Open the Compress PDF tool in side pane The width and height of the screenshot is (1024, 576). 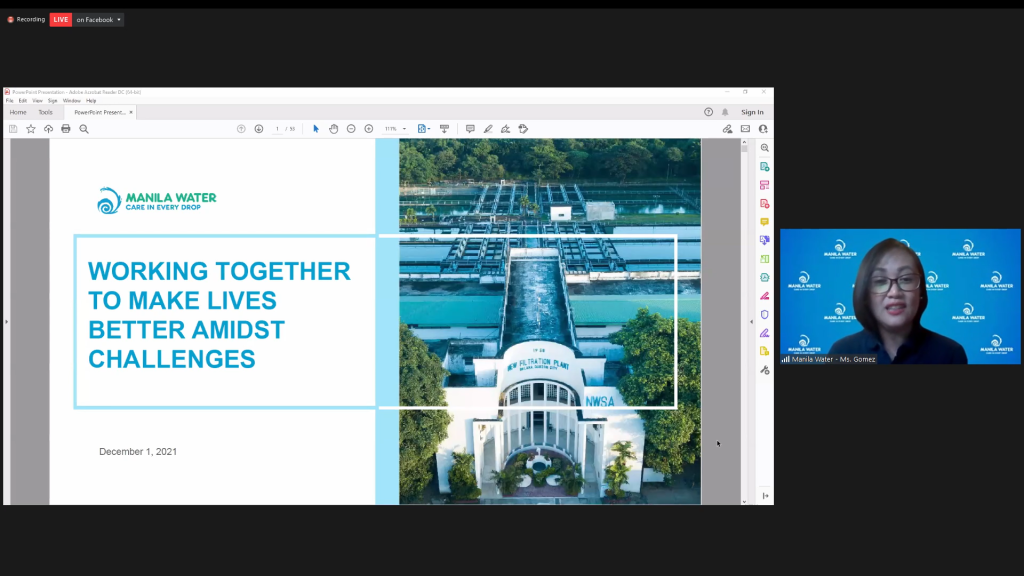765,278
